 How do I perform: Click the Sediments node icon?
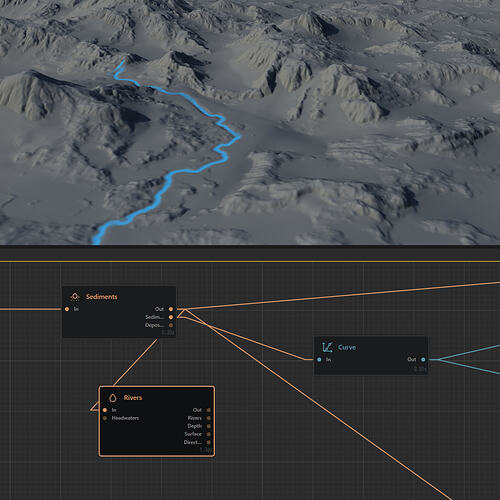pyautogui.click(x=75, y=296)
